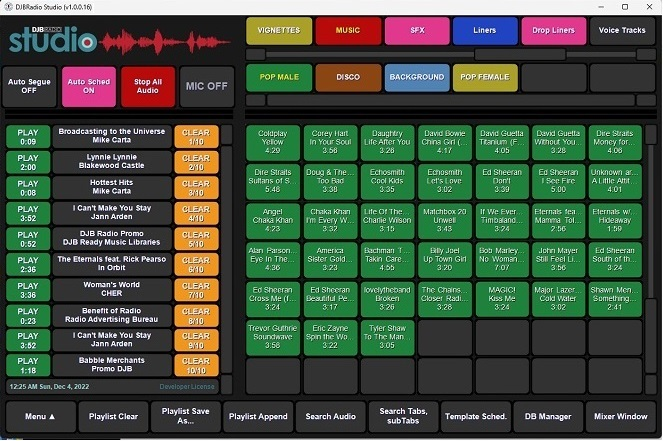Play The Eternals In Orbit
Image resolution: width=663 pixels, height=441 pixels.
pos(28,264)
